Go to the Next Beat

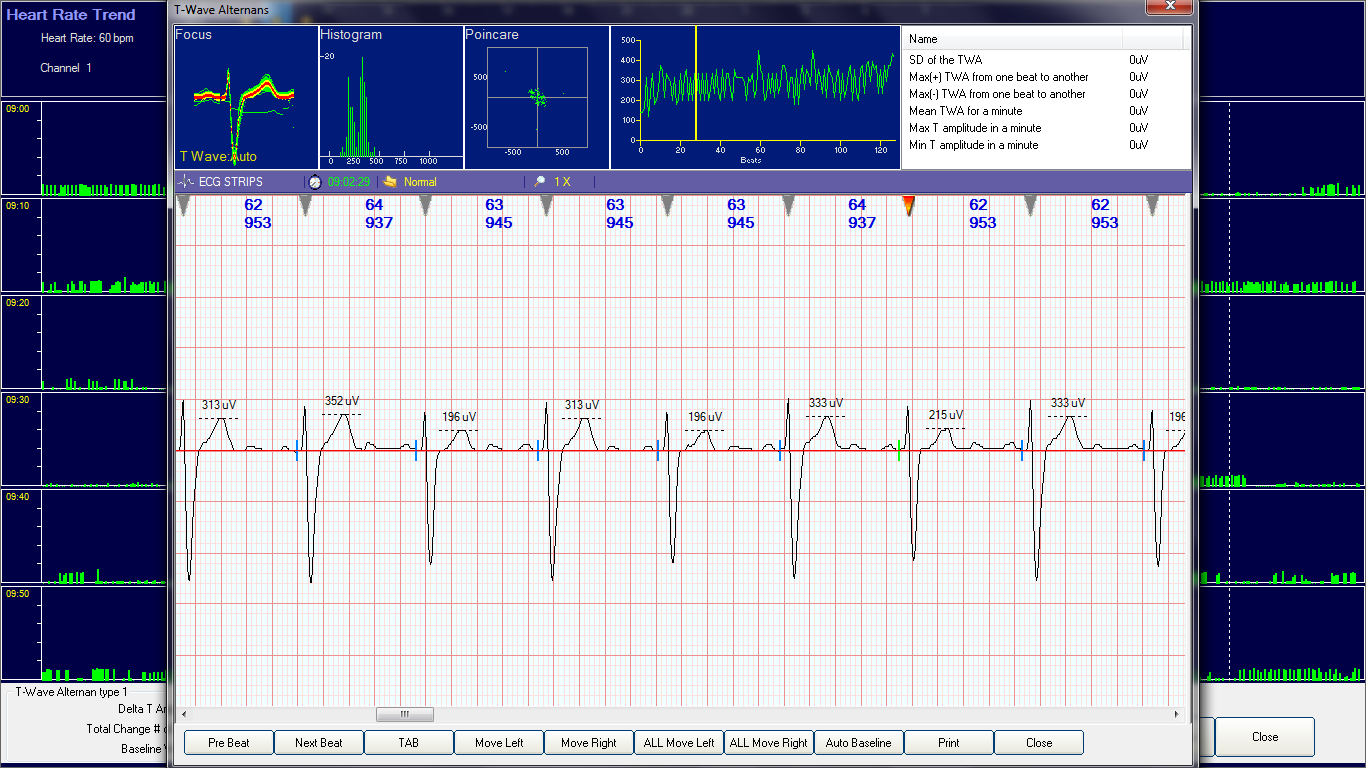pyautogui.click(x=319, y=743)
